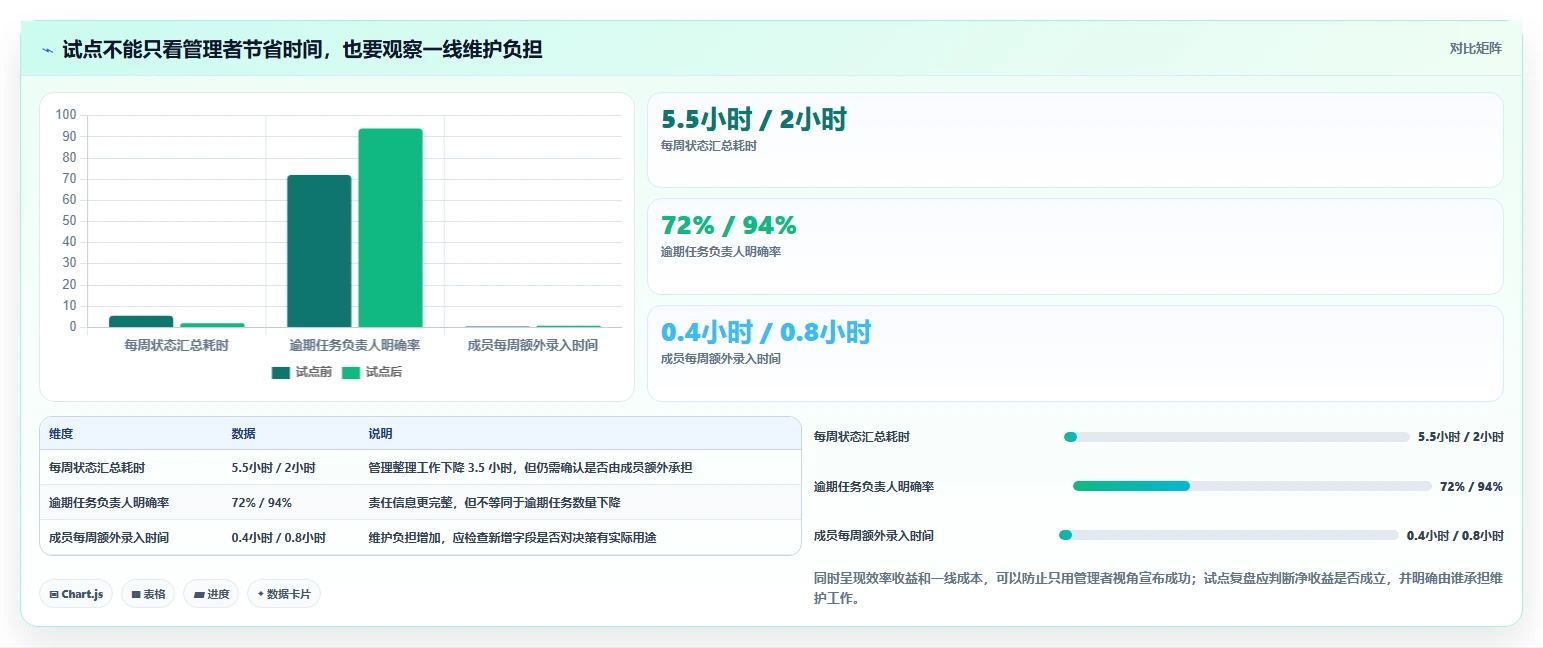This screenshot has height=648, width=1543.
Task: Click the large 72% / 94% card value
Action: (x=729, y=226)
